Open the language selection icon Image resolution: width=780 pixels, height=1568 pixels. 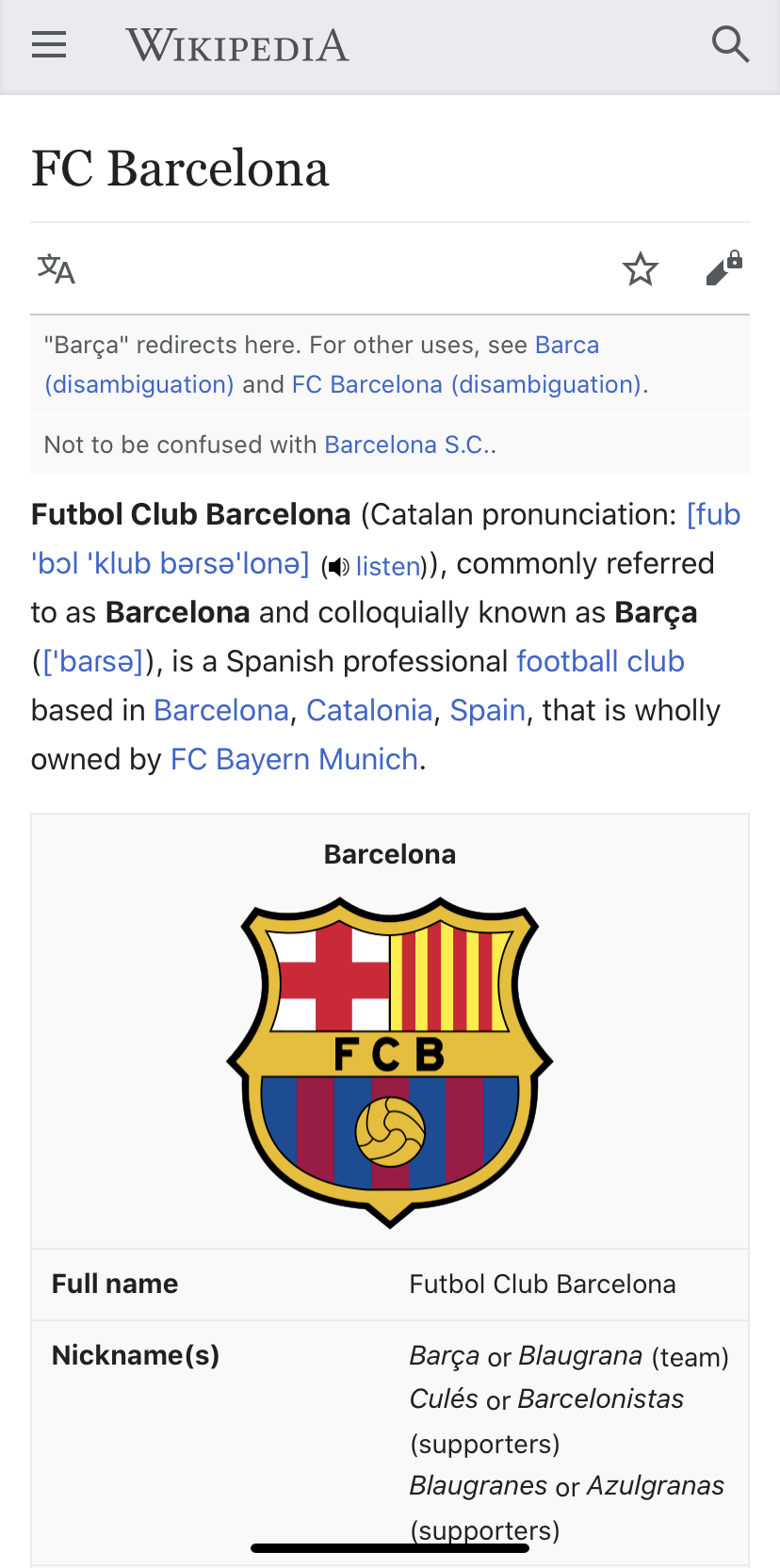(57, 269)
